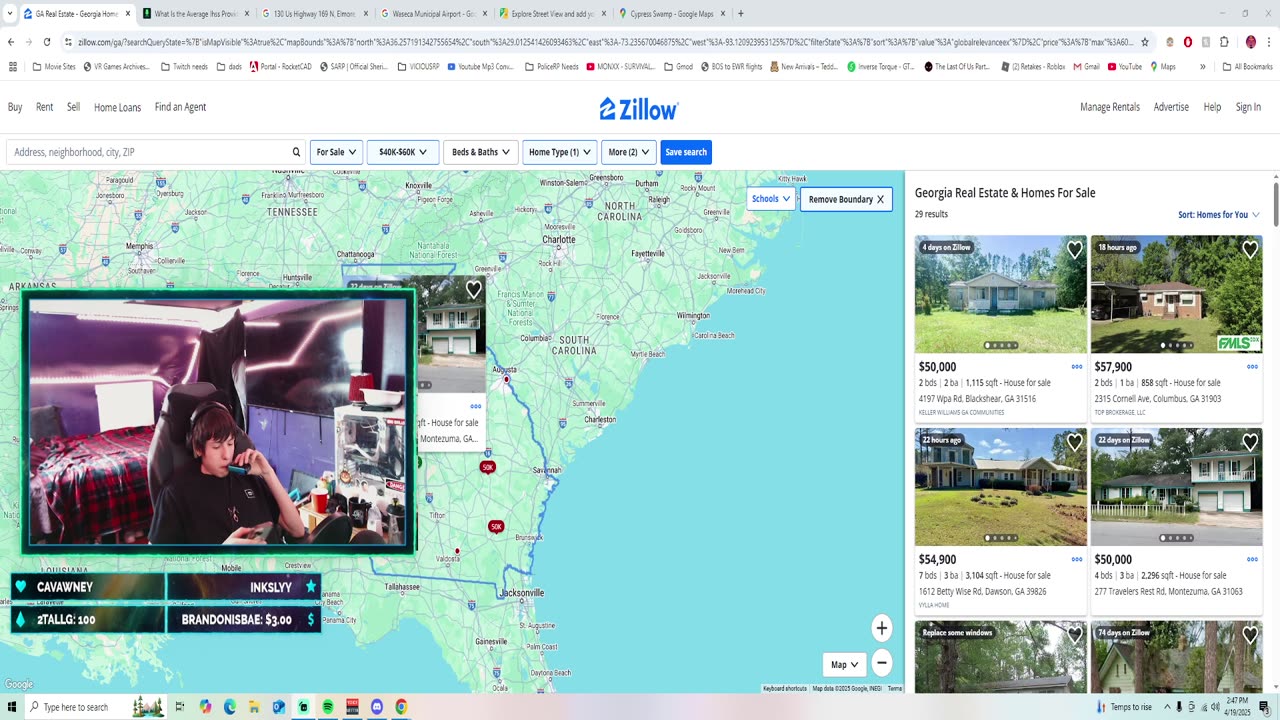The width and height of the screenshot is (1280, 720).
Task: Open the Find an Agent menu
Action: click(181, 107)
